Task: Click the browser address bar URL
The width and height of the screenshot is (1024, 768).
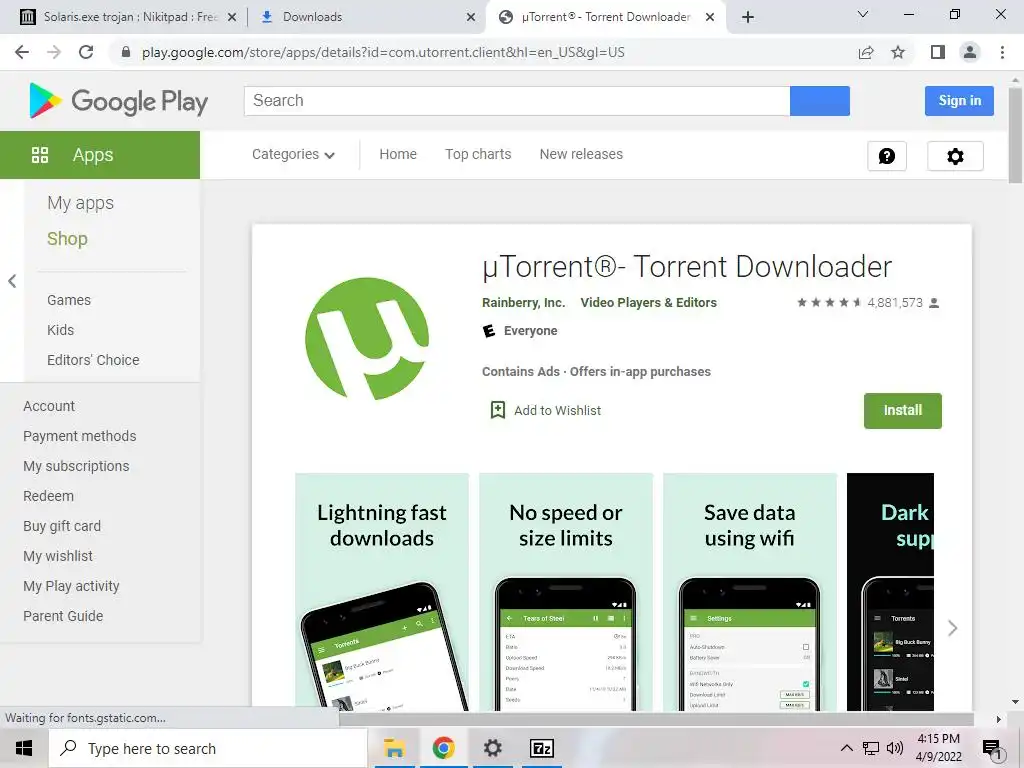Action: coord(383,52)
